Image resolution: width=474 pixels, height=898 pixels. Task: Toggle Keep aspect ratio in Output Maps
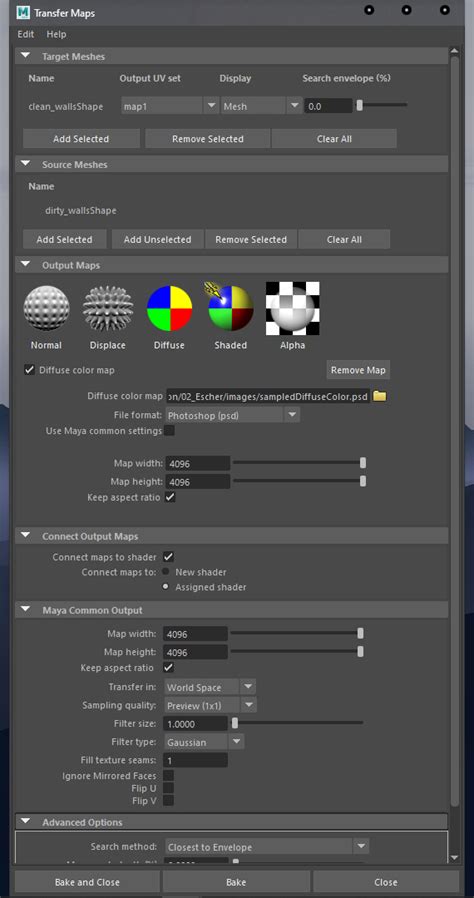click(170, 497)
